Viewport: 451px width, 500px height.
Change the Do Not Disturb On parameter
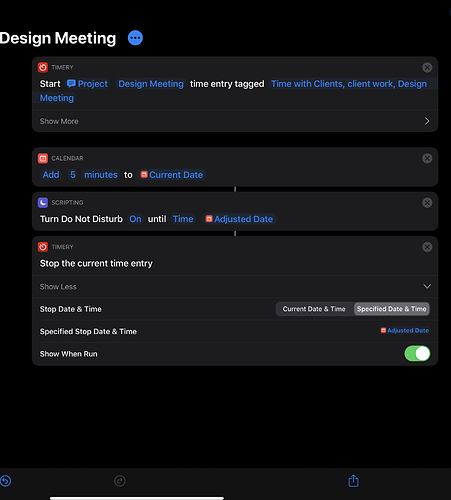[135, 219]
